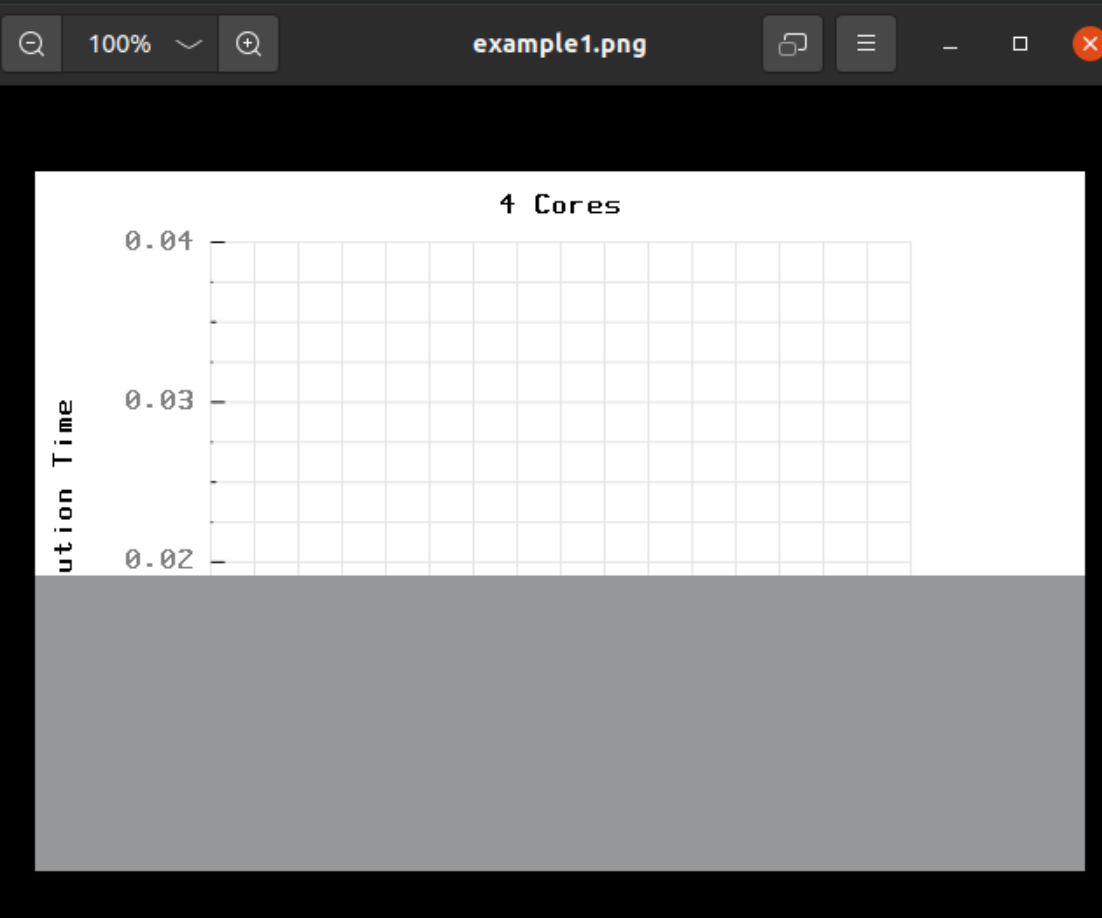Open the 100% zoom level dropdown

click(x=188, y=44)
